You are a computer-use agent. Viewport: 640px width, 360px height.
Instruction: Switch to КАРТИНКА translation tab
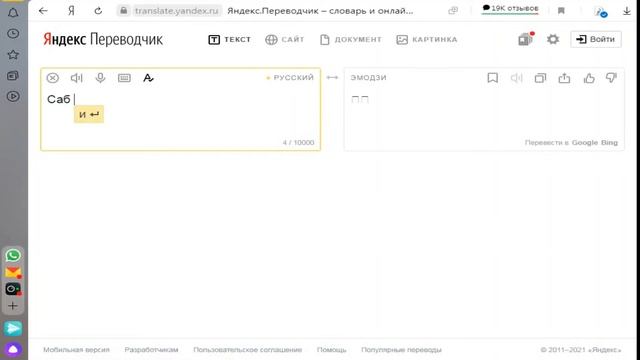click(x=427, y=40)
